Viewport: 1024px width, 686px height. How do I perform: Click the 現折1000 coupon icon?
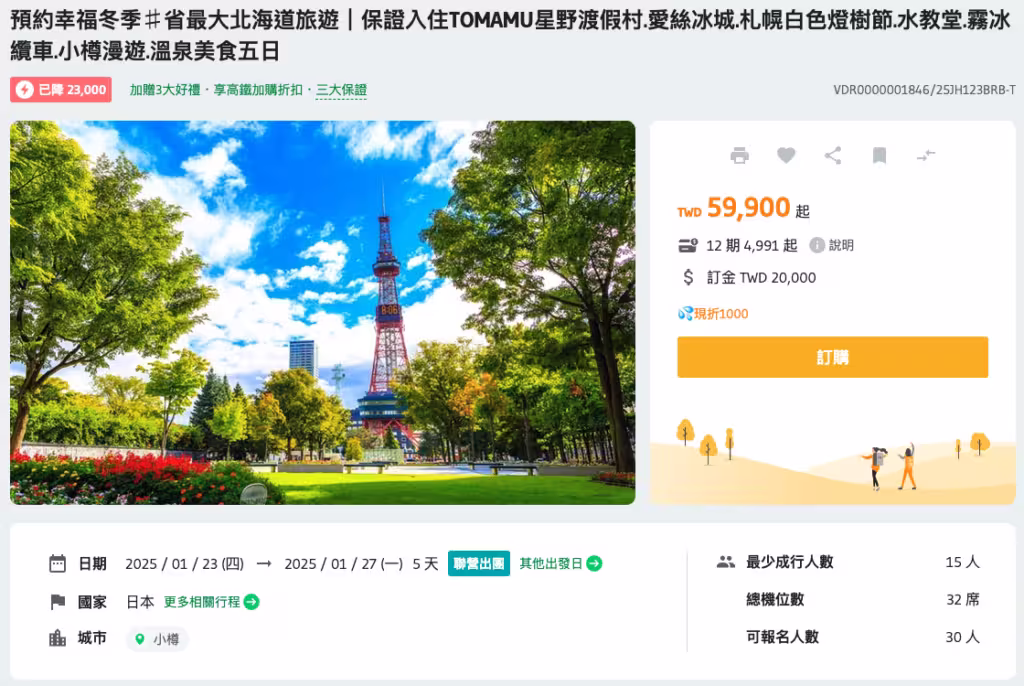(685, 314)
